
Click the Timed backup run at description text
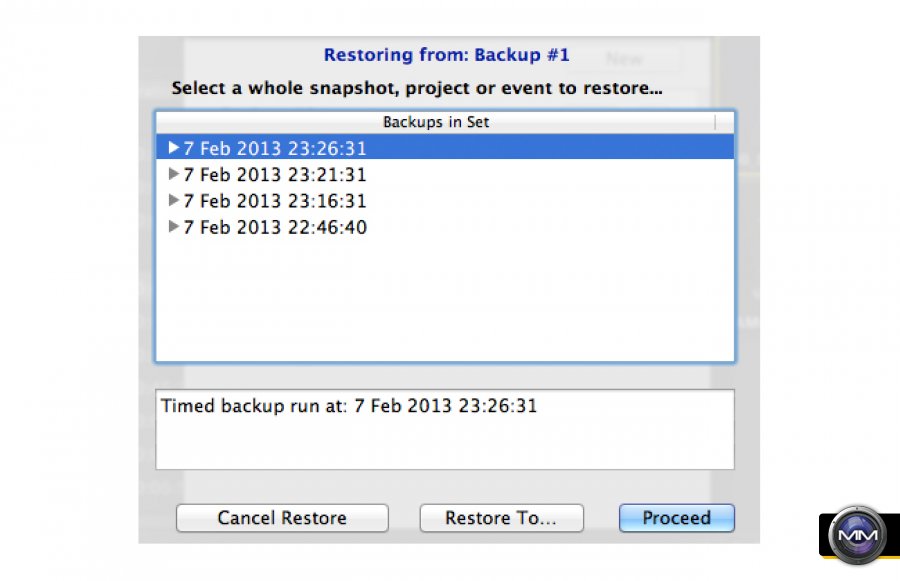click(x=349, y=407)
